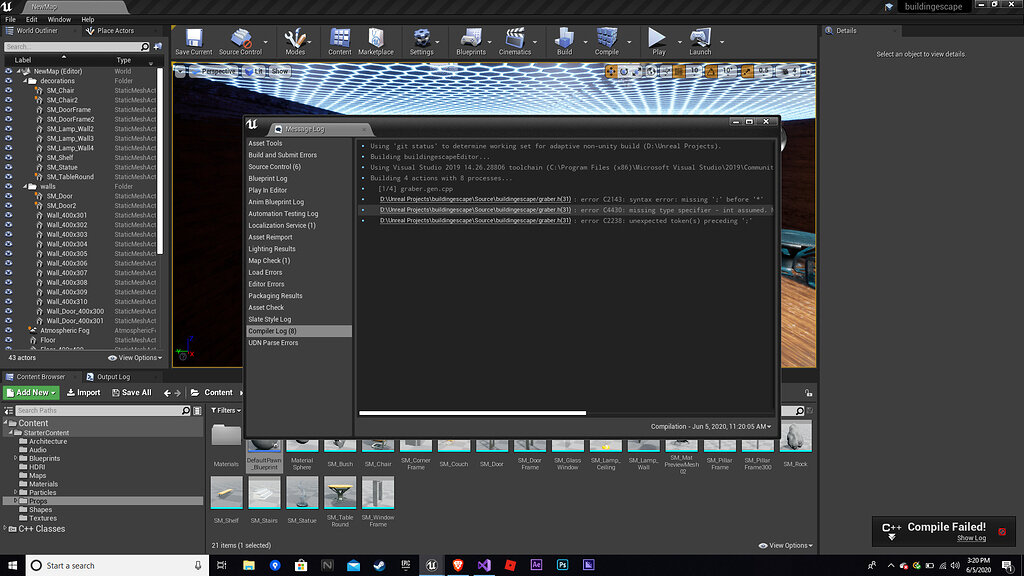
Task: Click the Launch toolbar icon
Action: tap(700, 41)
